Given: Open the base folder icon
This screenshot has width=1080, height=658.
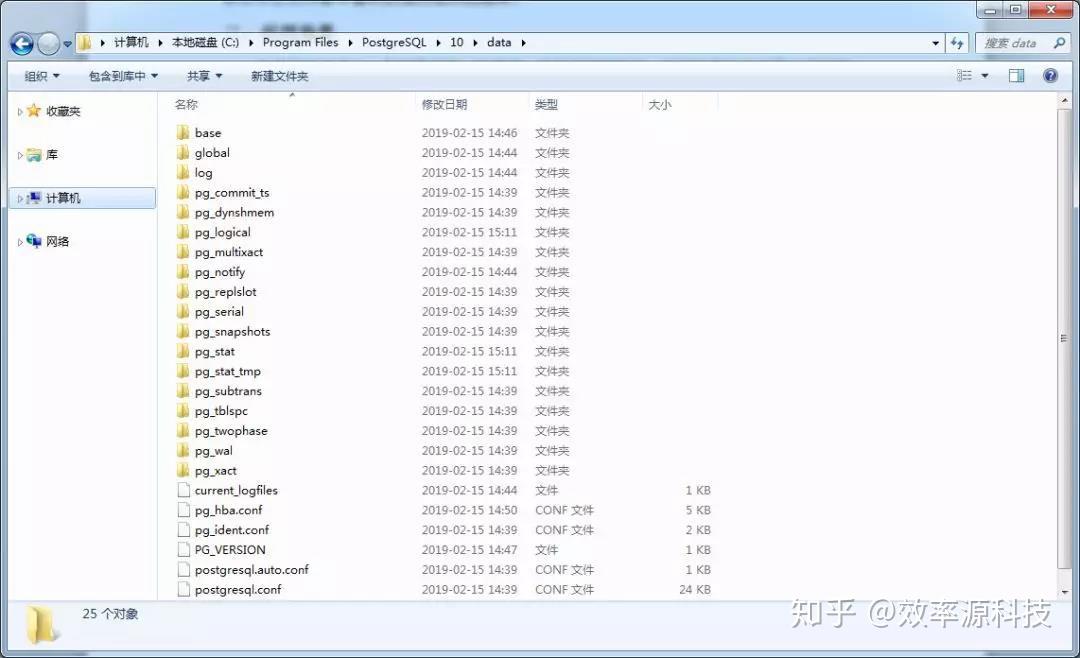Looking at the screenshot, I should pos(184,132).
